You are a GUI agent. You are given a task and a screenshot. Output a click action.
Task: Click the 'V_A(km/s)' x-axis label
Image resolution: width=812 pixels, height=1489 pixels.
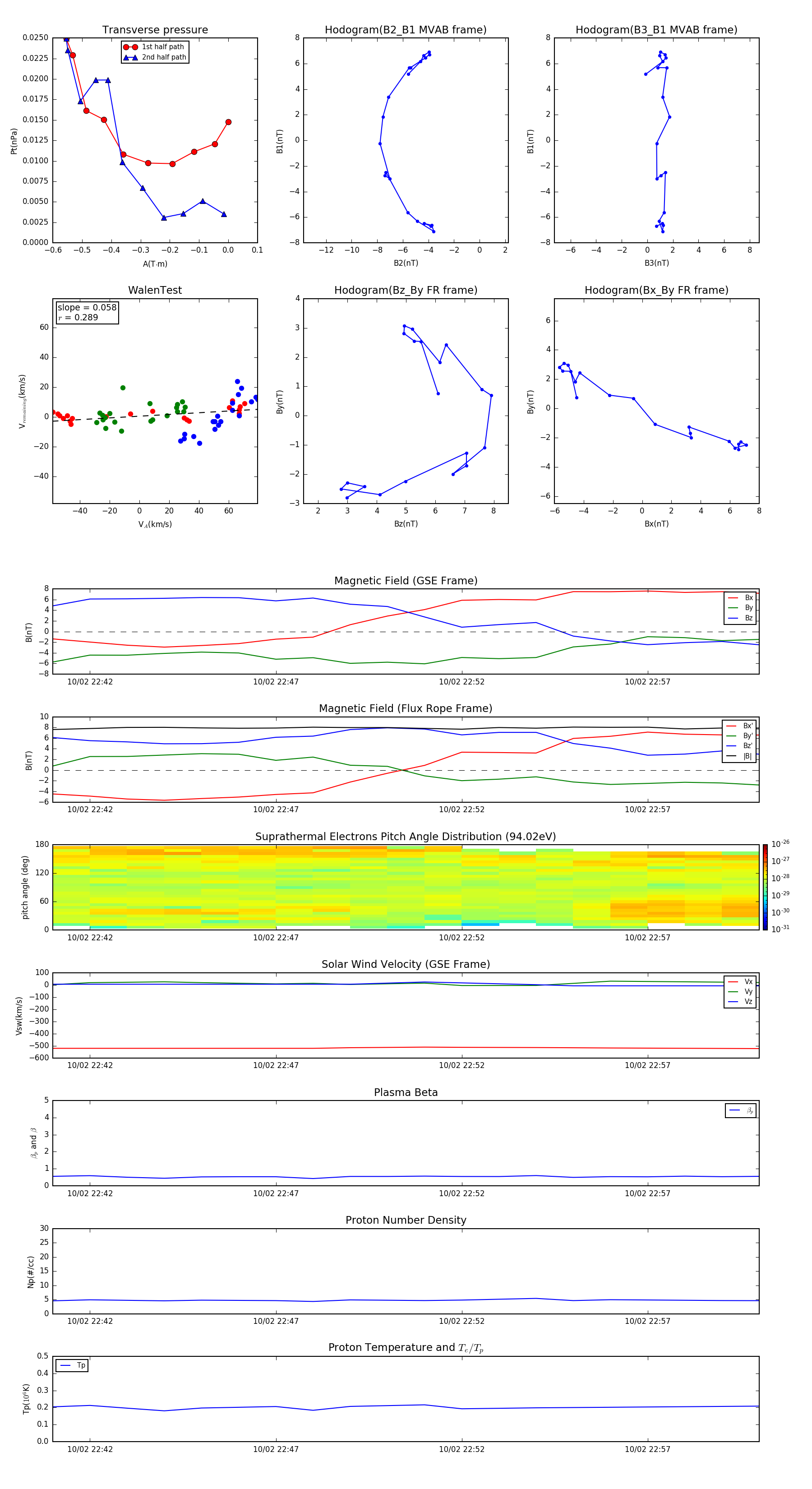(155, 524)
